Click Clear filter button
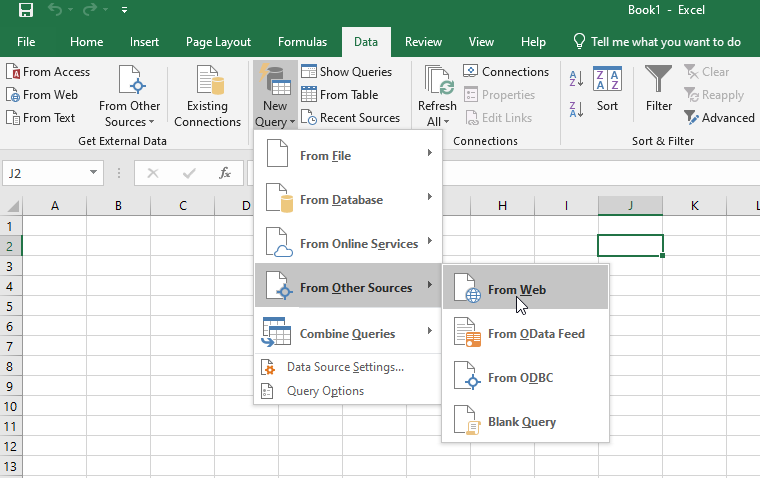The width and height of the screenshot is (760, 478). [x=707, y=72]
